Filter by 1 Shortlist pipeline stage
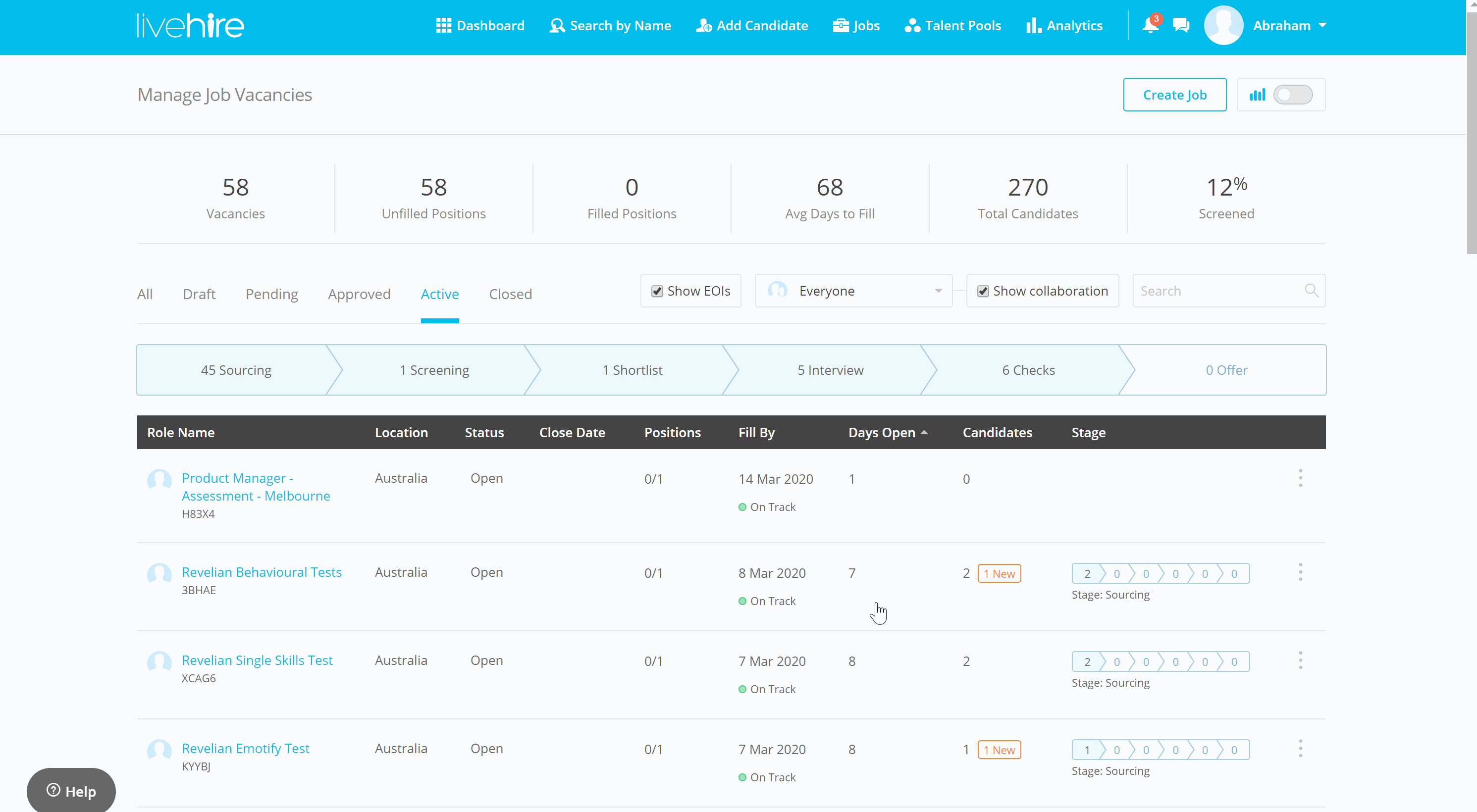 click(x=632, y=370)
